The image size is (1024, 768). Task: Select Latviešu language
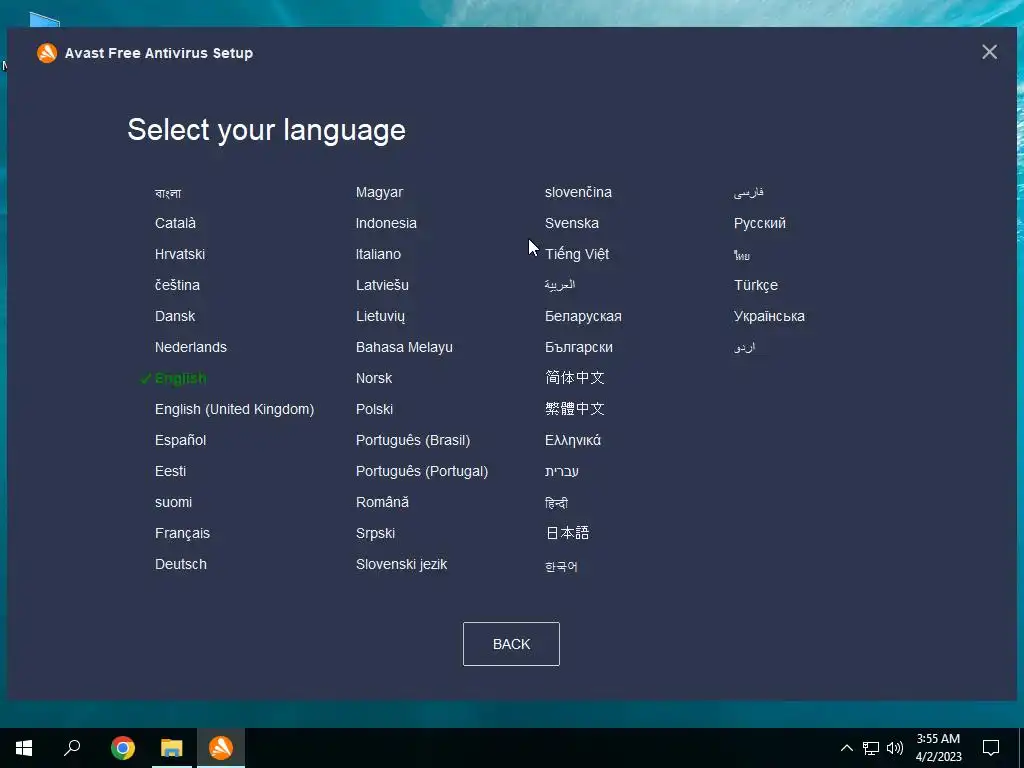tap(382, 285)
